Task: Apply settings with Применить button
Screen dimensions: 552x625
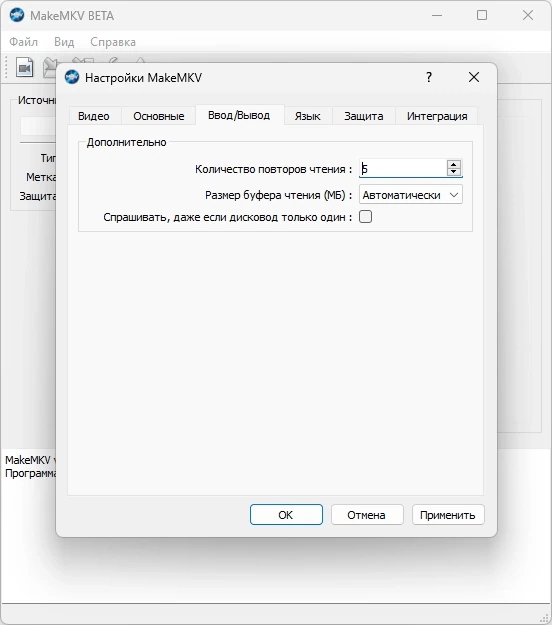Action: pos(448,515)
